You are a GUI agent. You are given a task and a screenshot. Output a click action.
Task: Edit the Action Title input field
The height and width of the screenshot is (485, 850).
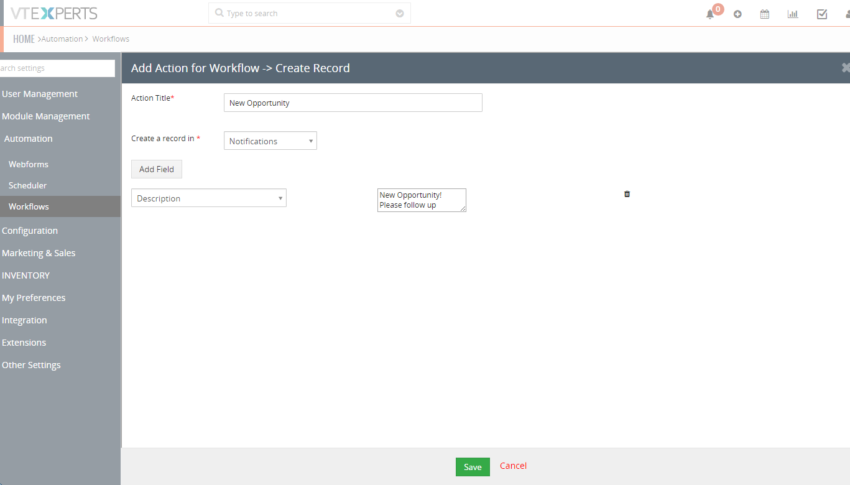pos(353,102)
